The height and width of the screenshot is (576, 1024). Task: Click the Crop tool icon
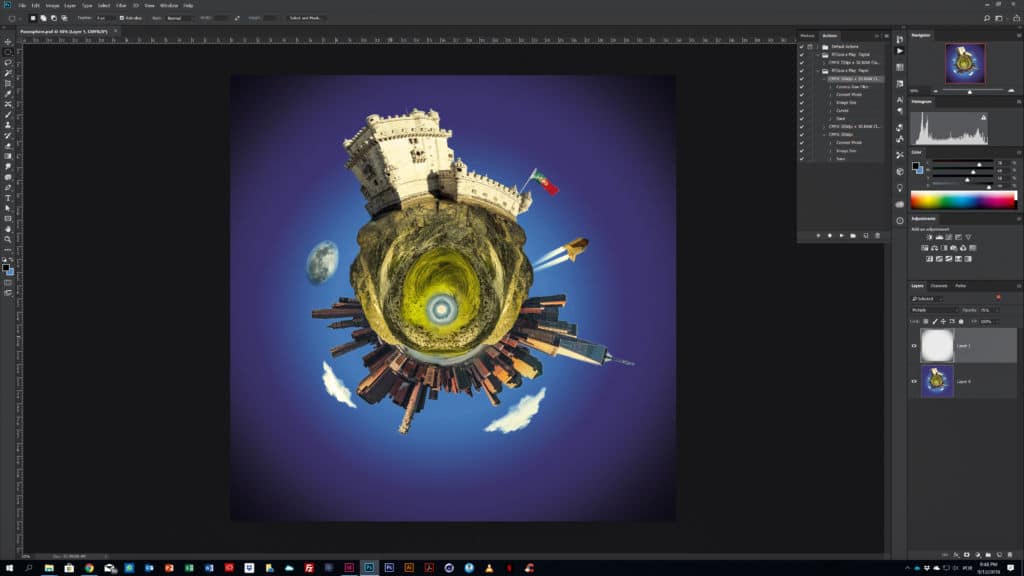(8, 83)
